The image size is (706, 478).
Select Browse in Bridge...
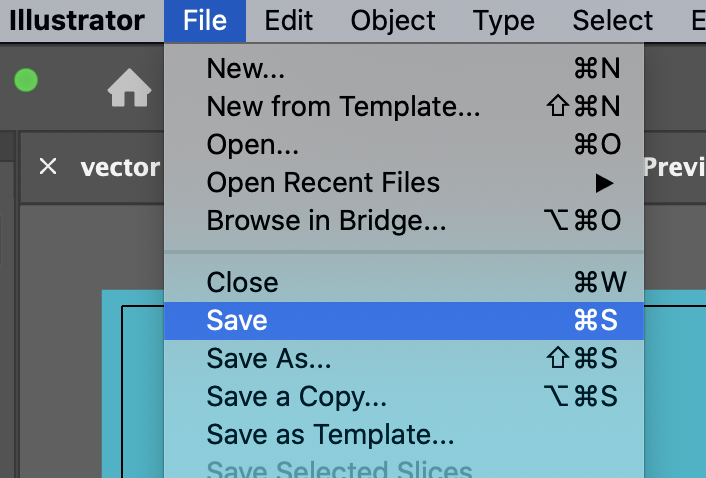click(404, 221)
